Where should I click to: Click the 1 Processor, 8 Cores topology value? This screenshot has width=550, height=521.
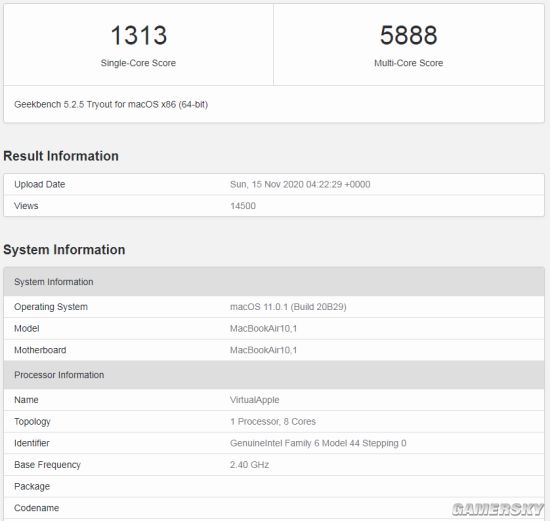point(273,422)
